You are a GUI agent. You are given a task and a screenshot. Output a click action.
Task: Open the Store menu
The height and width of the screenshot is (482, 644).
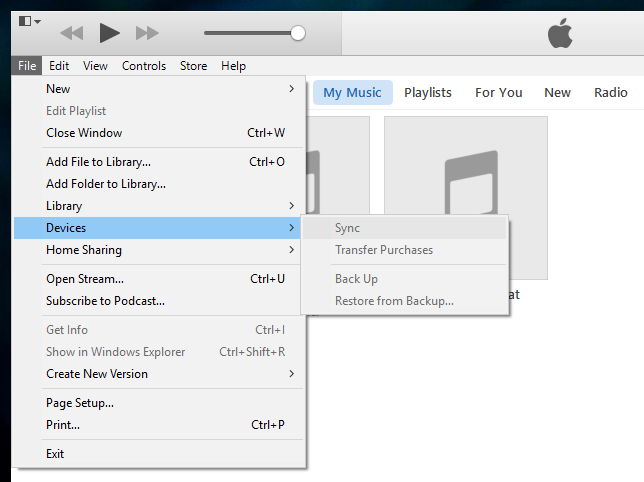(x=193, y=66)
